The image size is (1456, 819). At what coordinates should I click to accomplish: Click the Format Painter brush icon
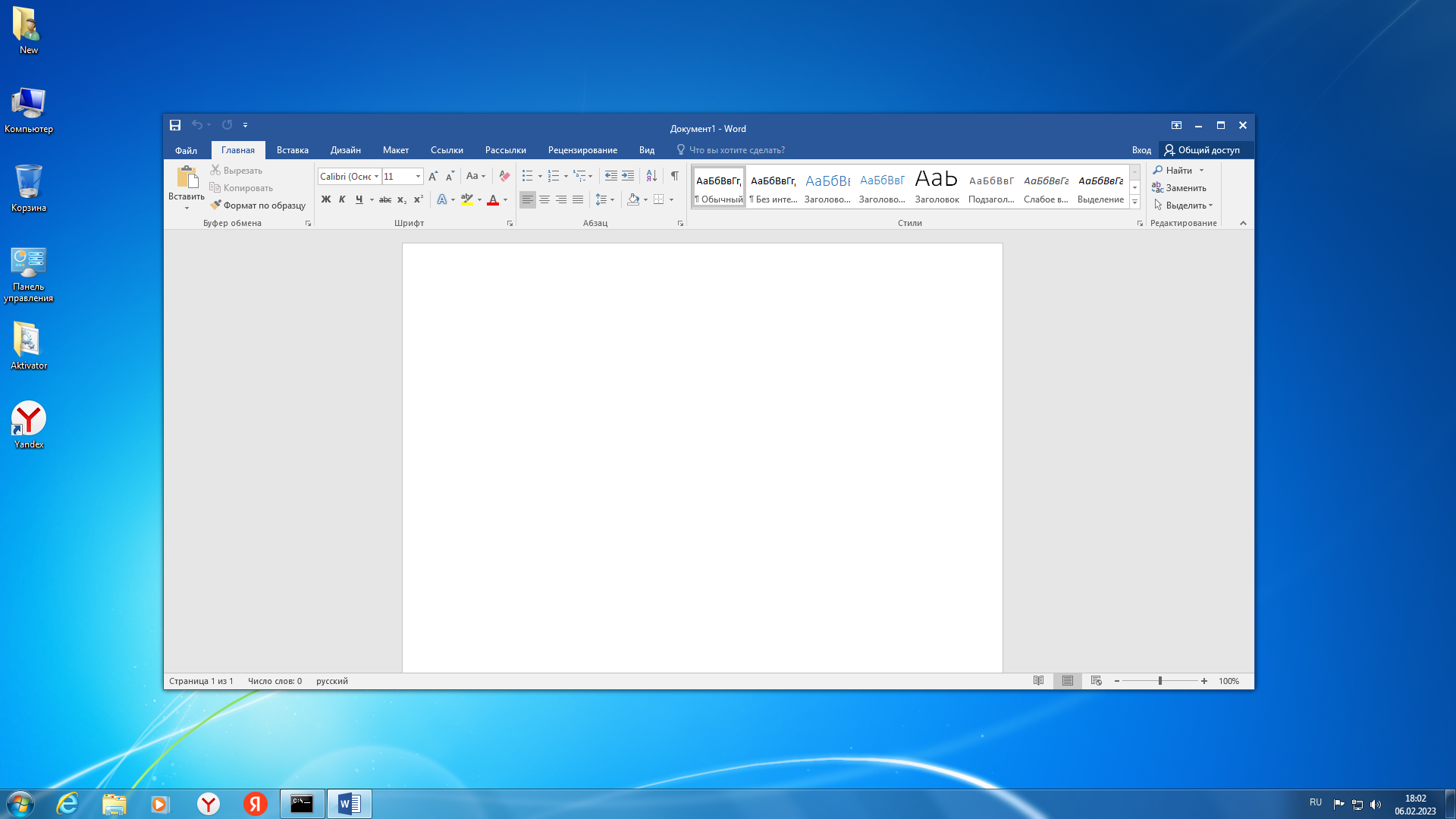point(215,205)
